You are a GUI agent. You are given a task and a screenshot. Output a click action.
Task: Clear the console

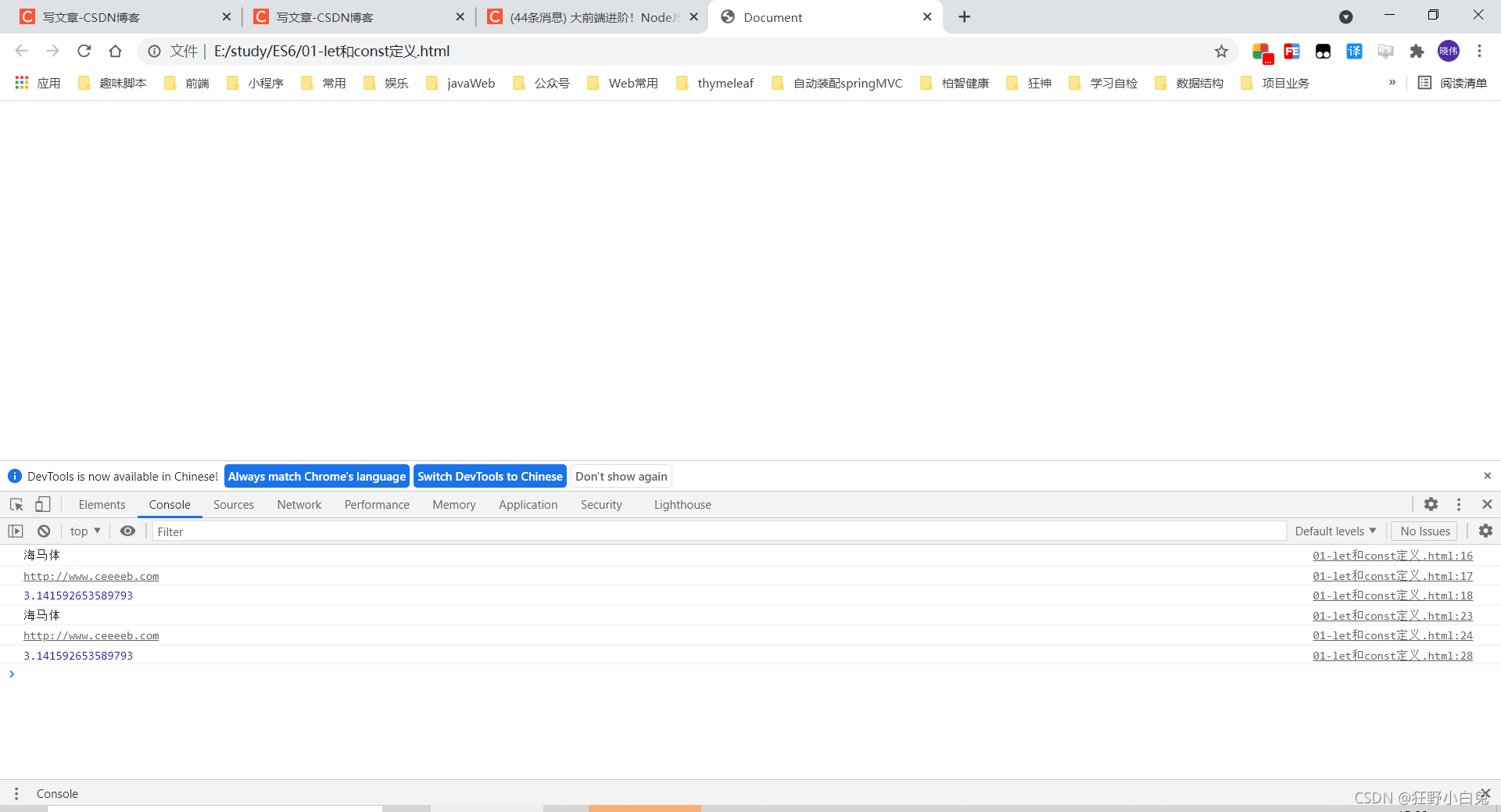click(44, 531)
